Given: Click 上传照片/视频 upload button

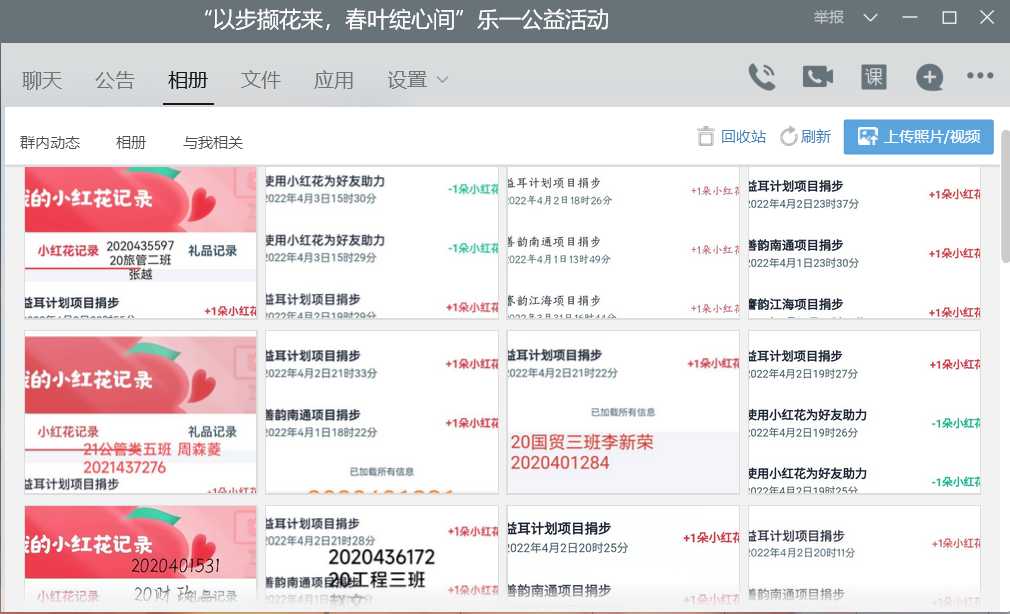Looking at the screenshot, I should point(918,137).
